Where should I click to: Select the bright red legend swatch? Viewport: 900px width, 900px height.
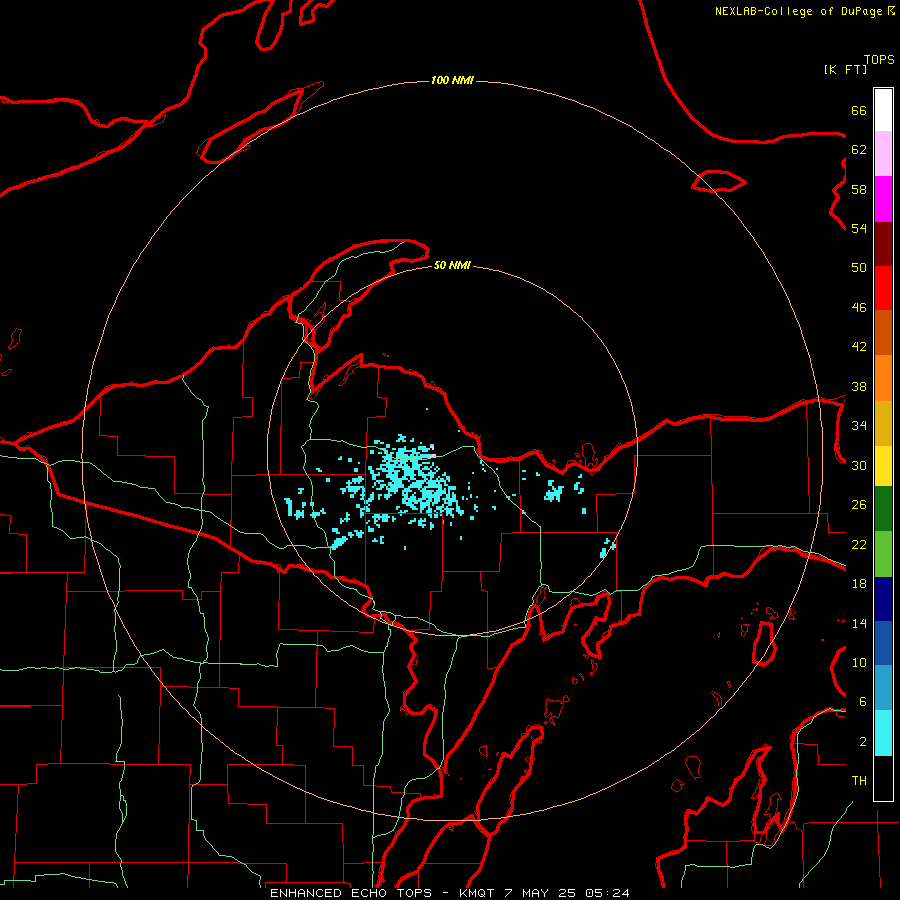click(883, 288)
